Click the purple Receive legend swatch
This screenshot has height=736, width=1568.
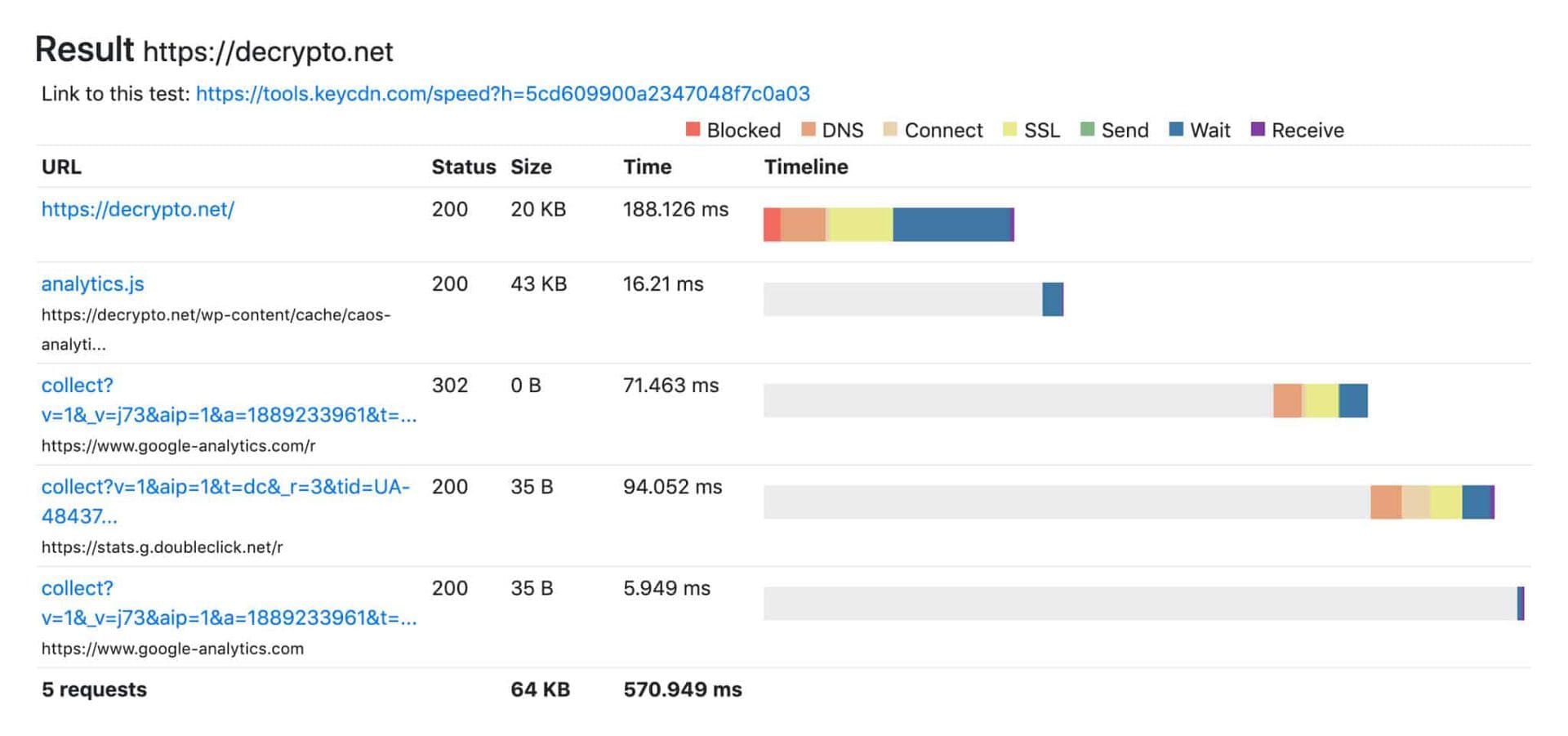[1258, 129]
